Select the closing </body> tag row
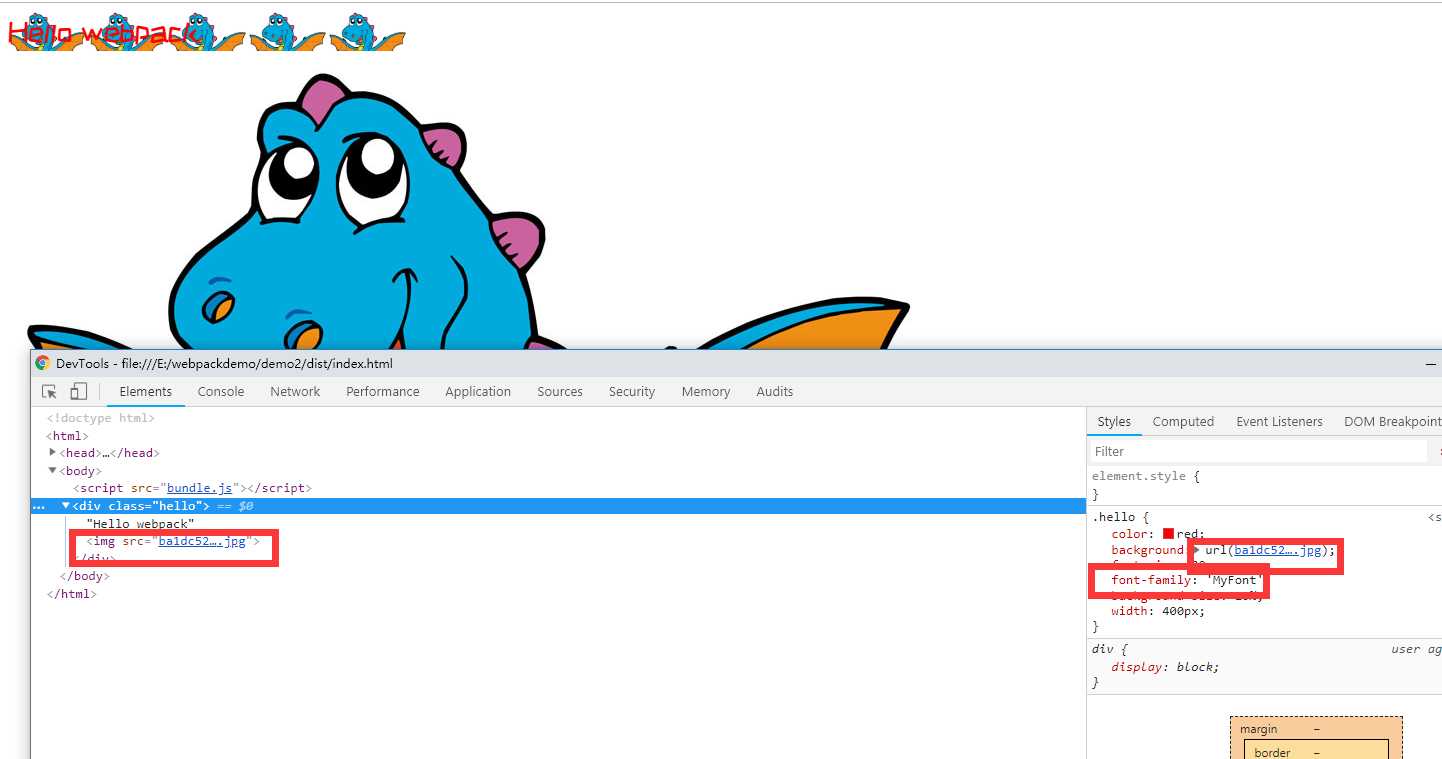 [85, 576]
